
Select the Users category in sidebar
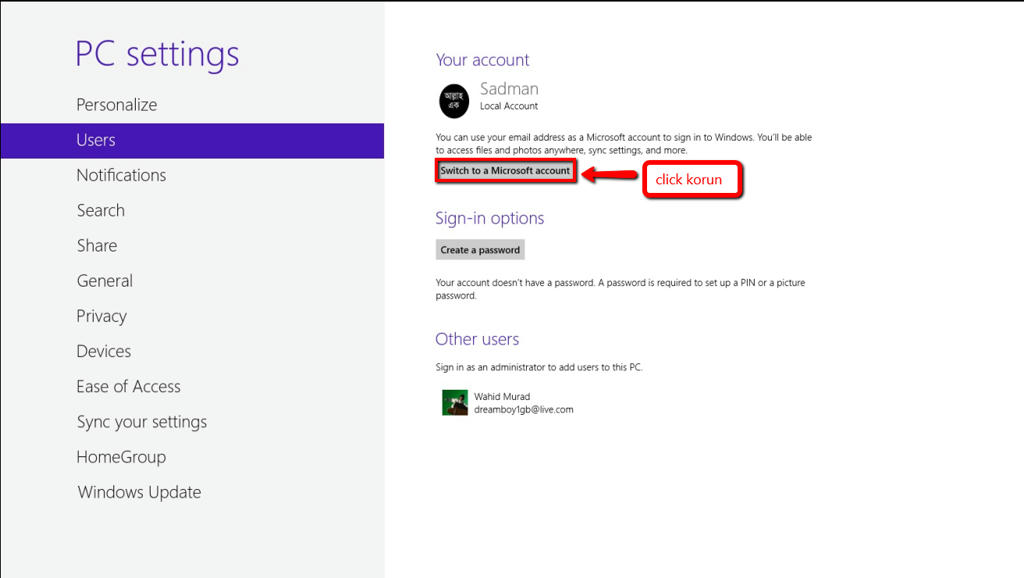[96, 140]
